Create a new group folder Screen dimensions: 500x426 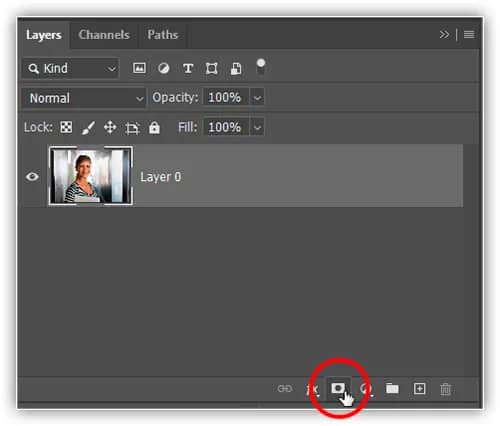(392, 388)
